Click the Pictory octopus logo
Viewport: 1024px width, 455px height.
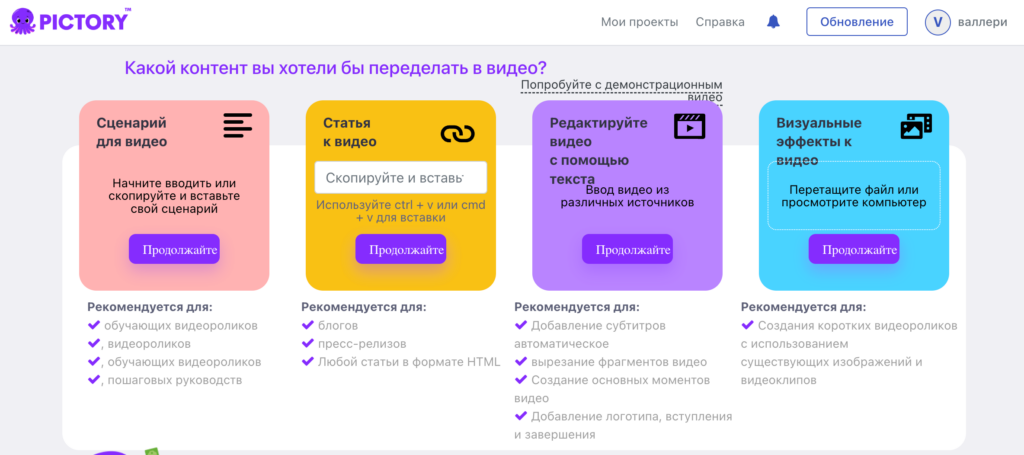click(22, 21)
